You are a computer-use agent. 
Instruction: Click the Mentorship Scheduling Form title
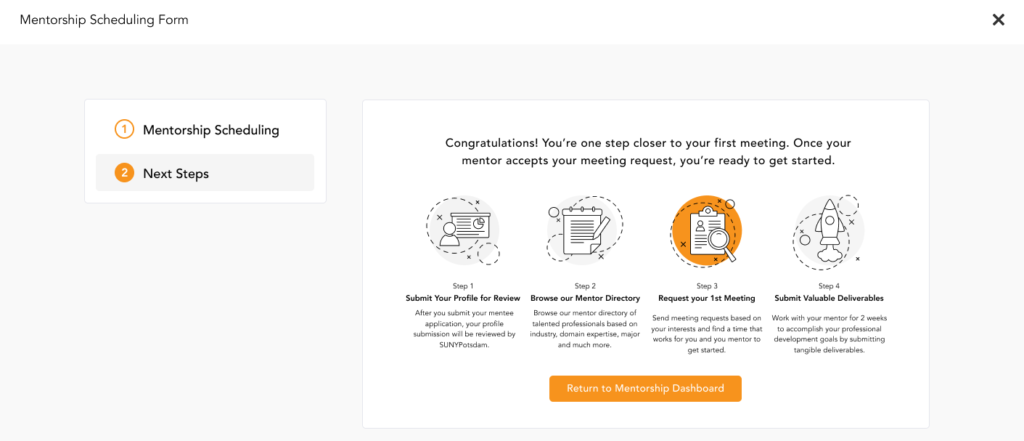point(104,20)
